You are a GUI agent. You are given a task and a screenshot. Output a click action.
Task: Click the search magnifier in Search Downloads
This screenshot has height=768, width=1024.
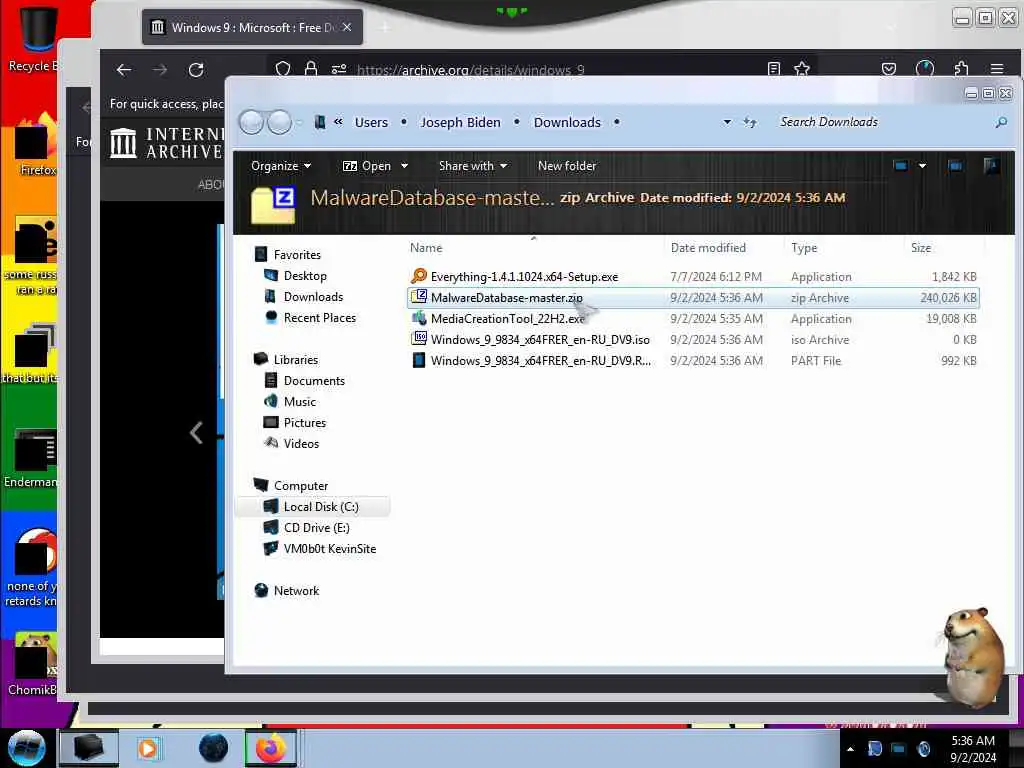[1000, 122]
